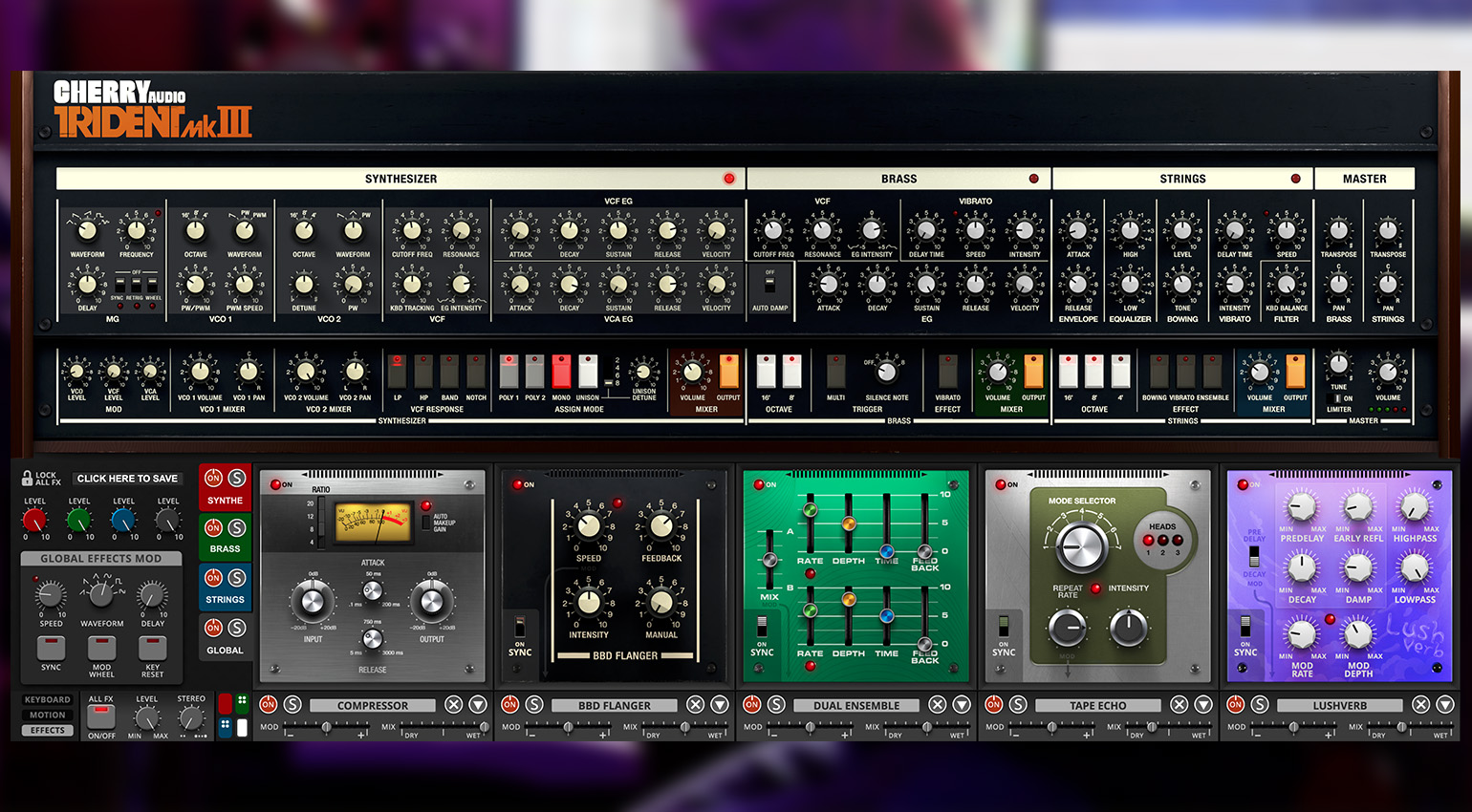The height and width of the screenshot is (812, 1472).
Task: Expand the Tape Echo effect selection menu
Action: click(1203, 705)
